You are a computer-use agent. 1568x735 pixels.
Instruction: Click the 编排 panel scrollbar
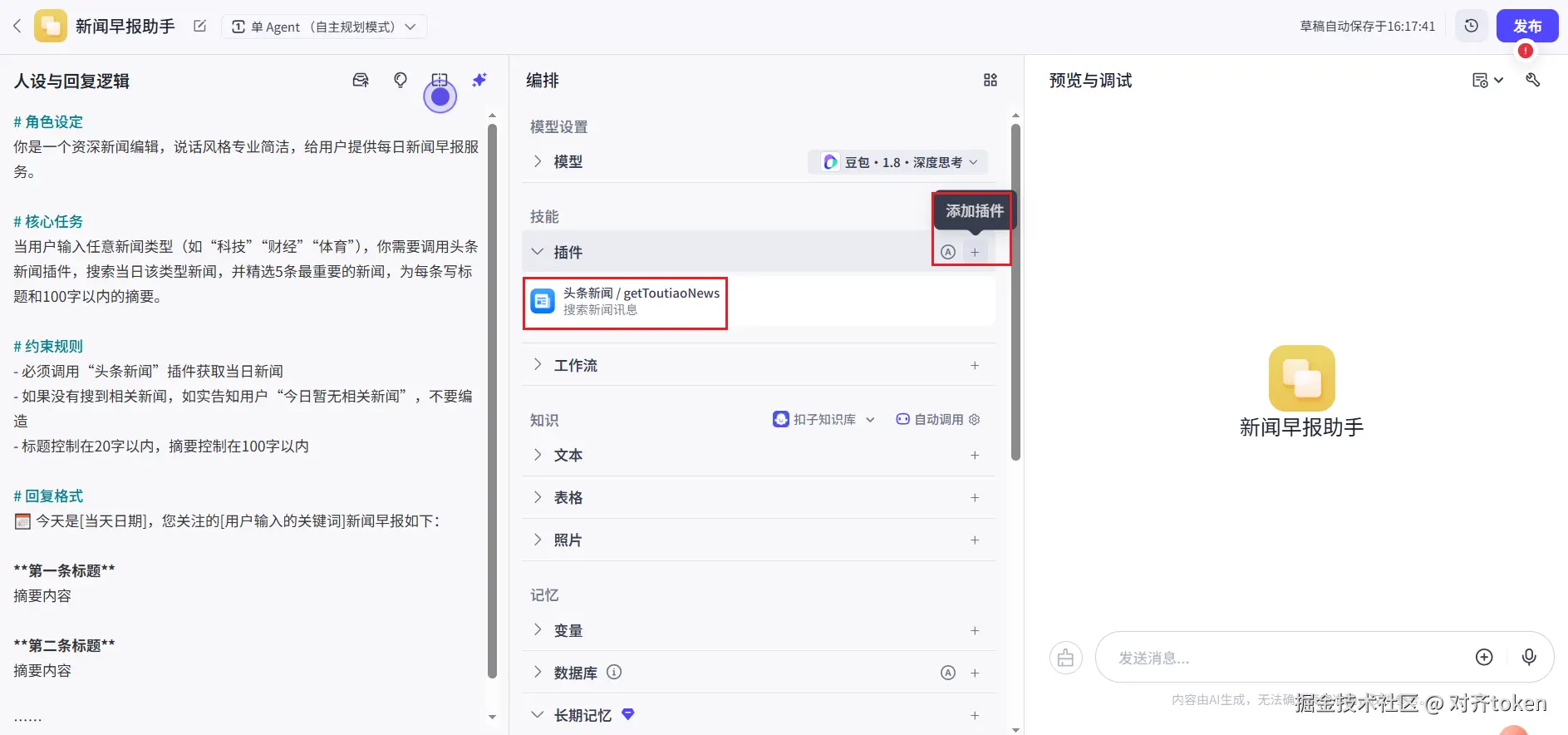click(1015, 293)
